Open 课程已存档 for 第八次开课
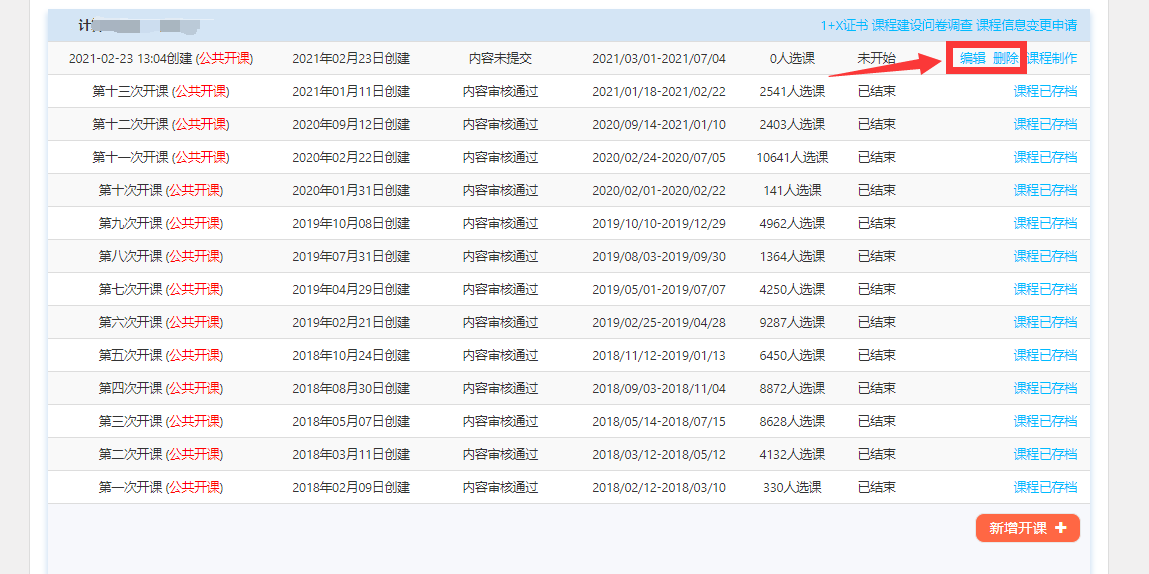Image resolution: width=1149 pixels, height=574 pixels. pyautogui.click(x=1046, y=257)
